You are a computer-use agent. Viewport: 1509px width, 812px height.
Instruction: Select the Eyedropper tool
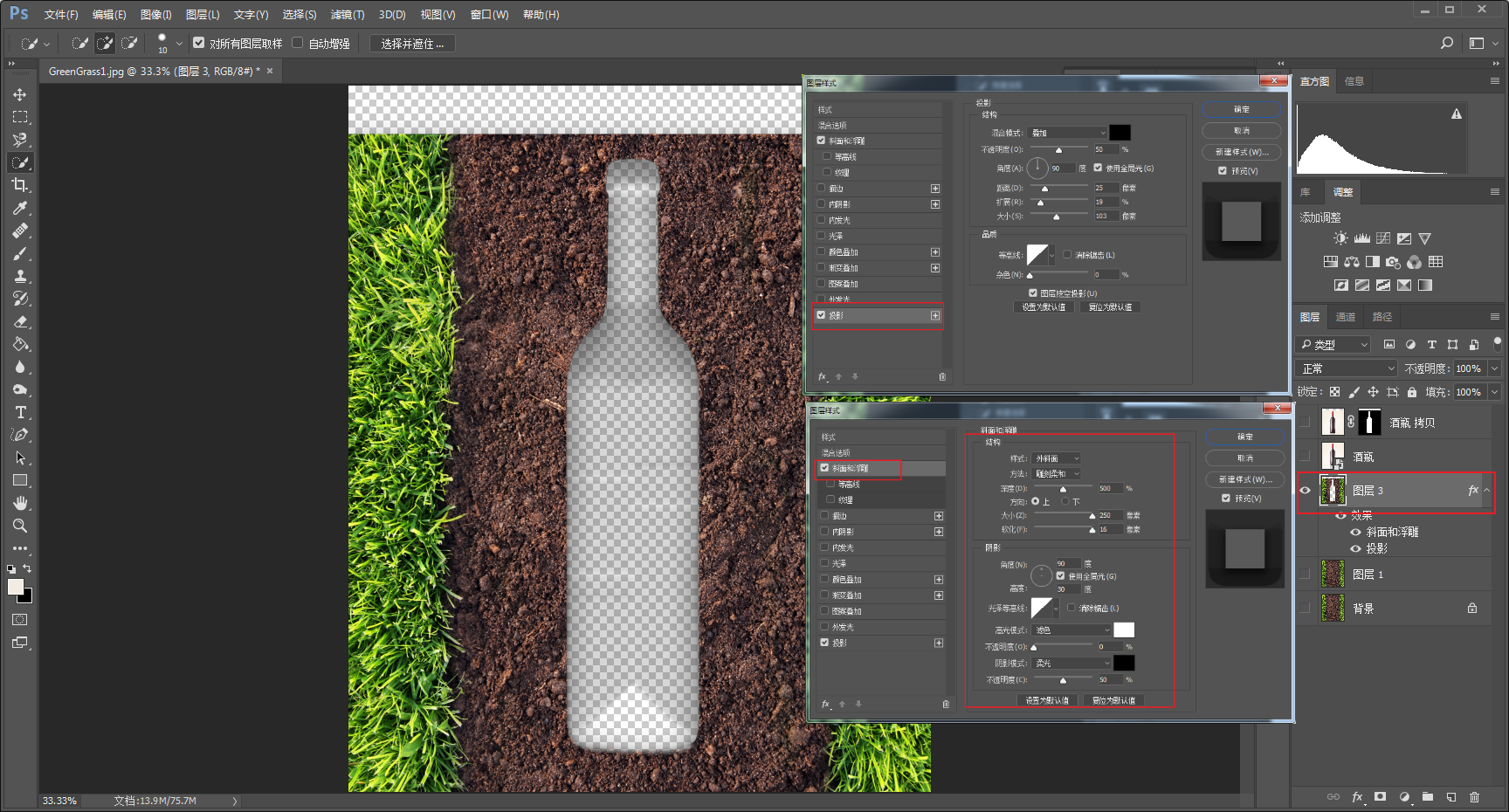(20, 208)
